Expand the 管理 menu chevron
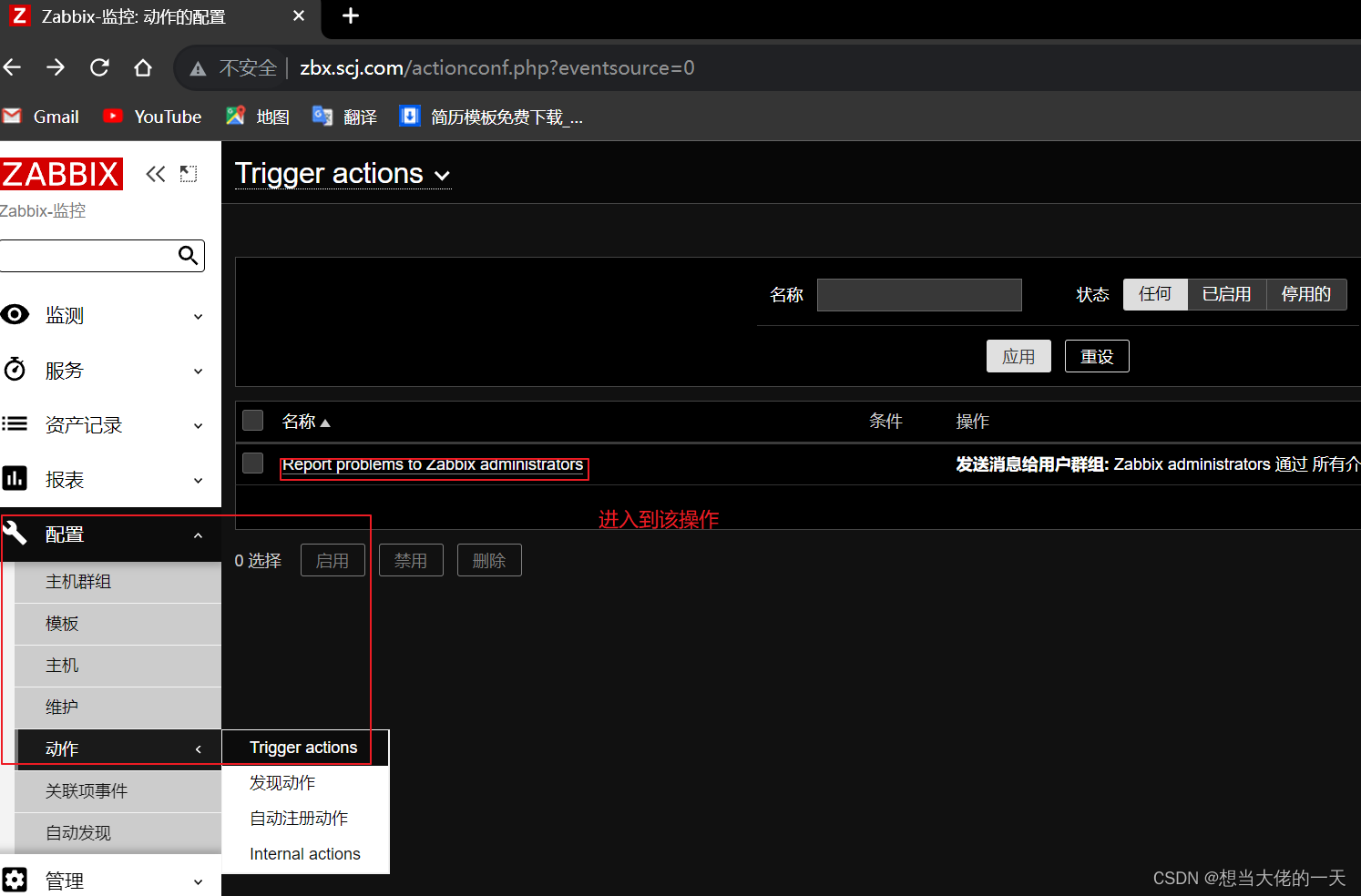The width and height of the screenshot is (1361, 896). (x=198, y=882)
